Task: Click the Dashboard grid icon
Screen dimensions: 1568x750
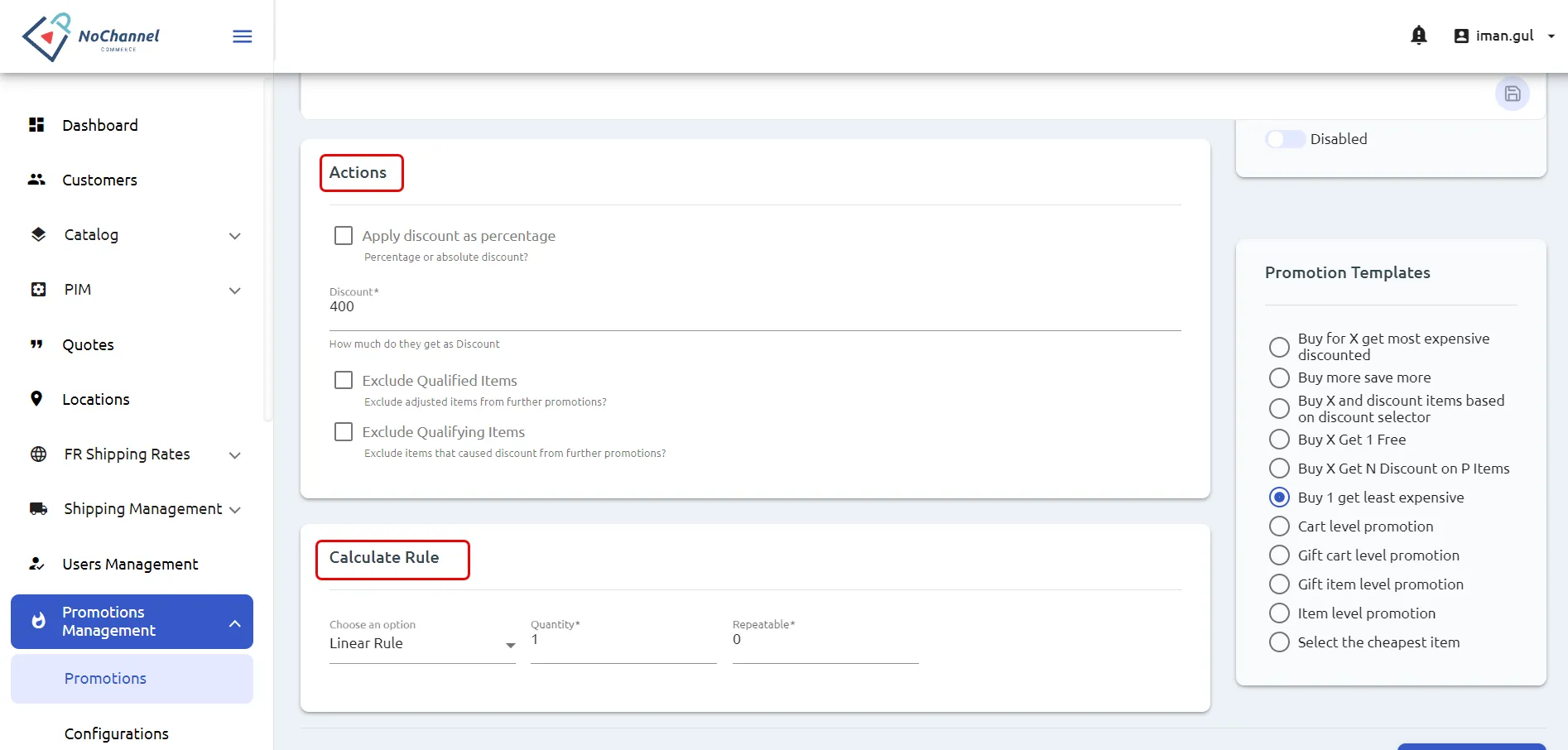Action: 36,125
